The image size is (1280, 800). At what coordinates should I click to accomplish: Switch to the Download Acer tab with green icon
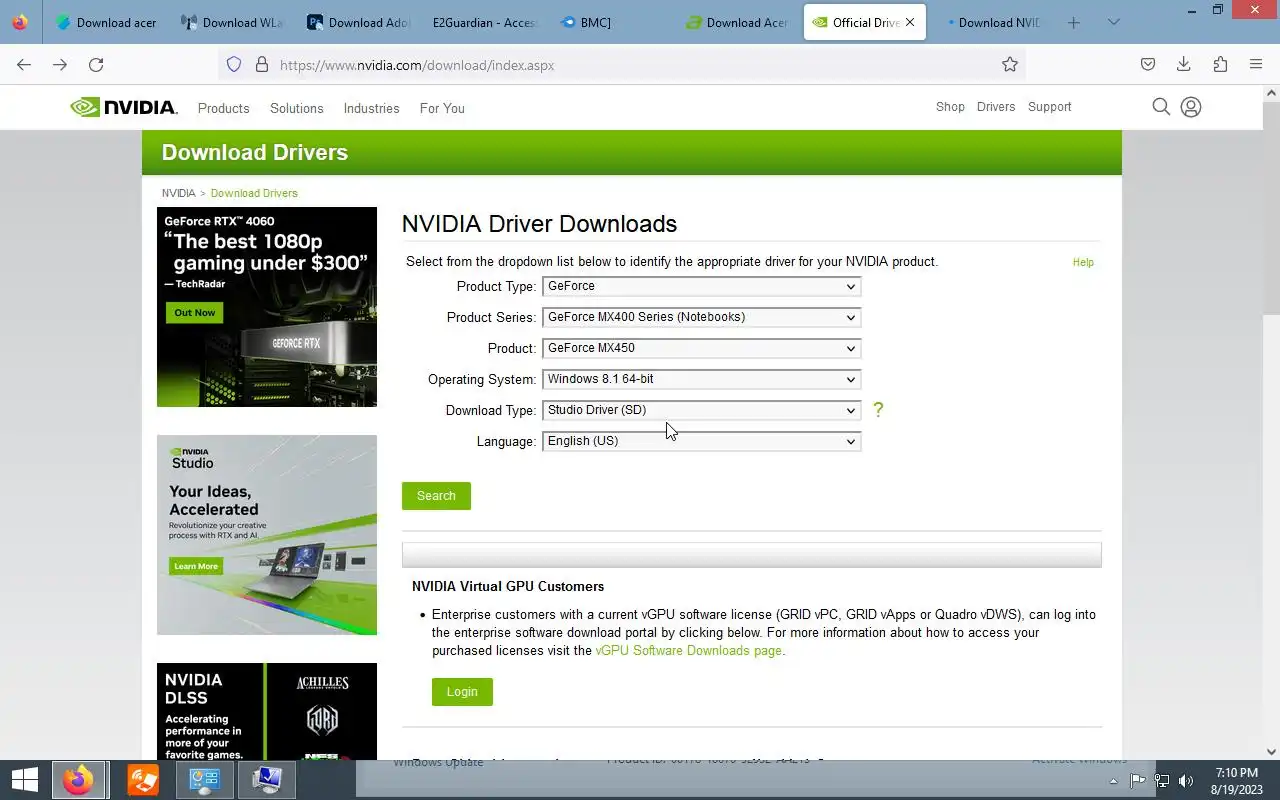tap(736, 22)
